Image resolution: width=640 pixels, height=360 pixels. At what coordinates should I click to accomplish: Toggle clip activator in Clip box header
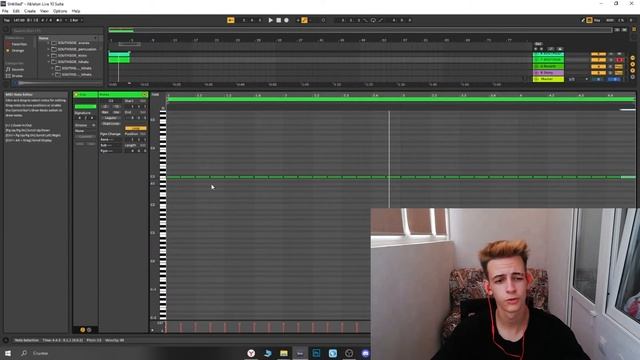coord(76,95)
